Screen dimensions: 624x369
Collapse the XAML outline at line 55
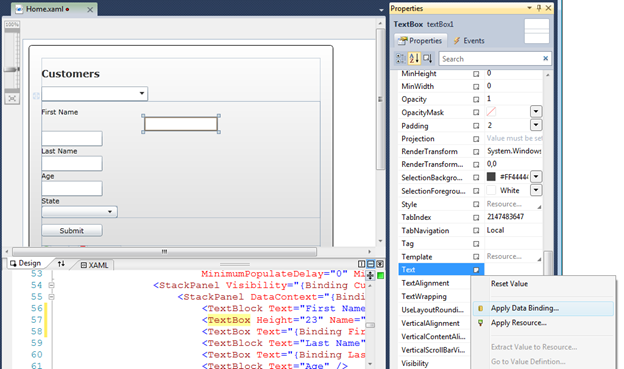51,297
